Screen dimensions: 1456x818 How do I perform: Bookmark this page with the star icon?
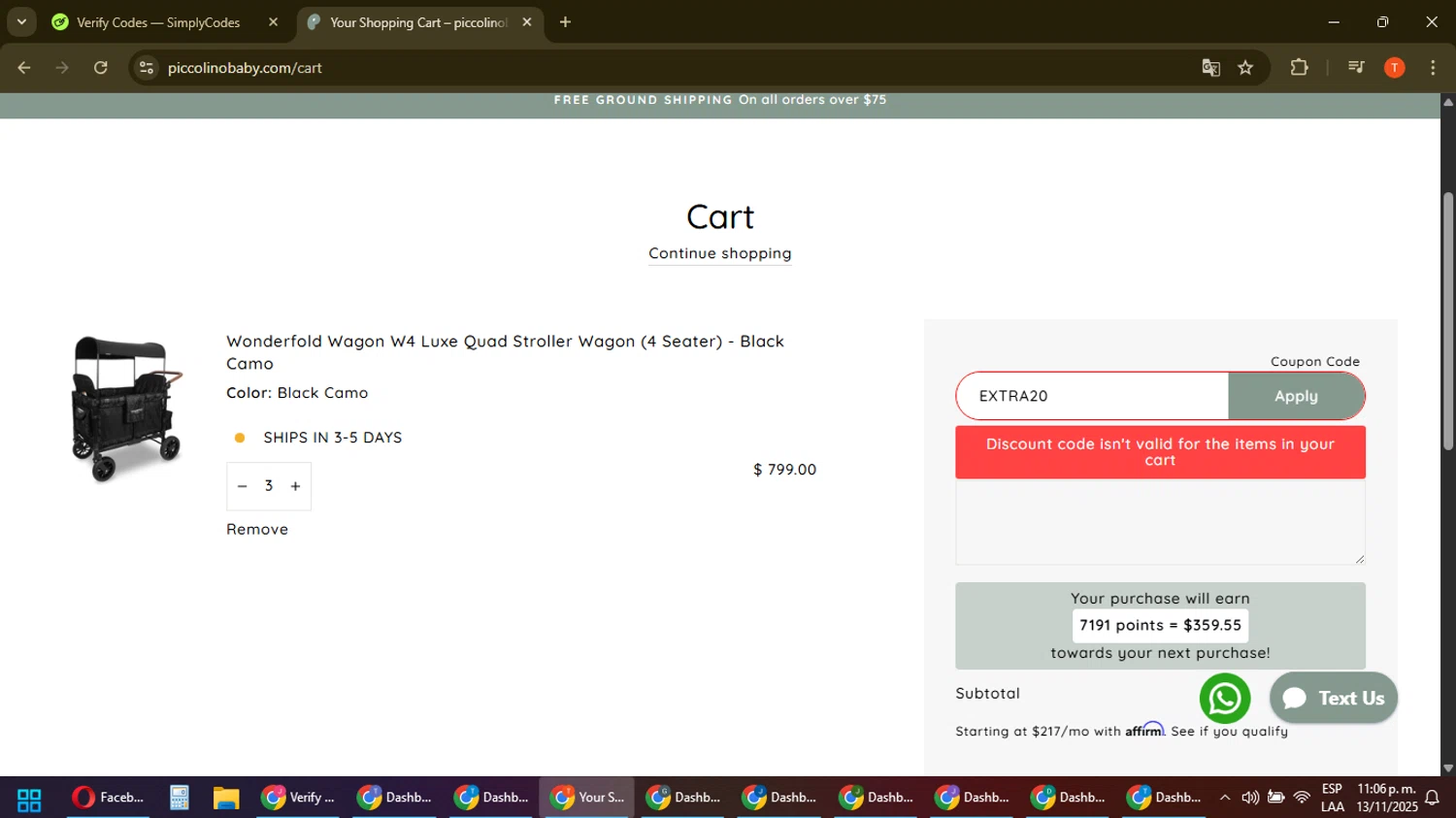(1245, 68)
